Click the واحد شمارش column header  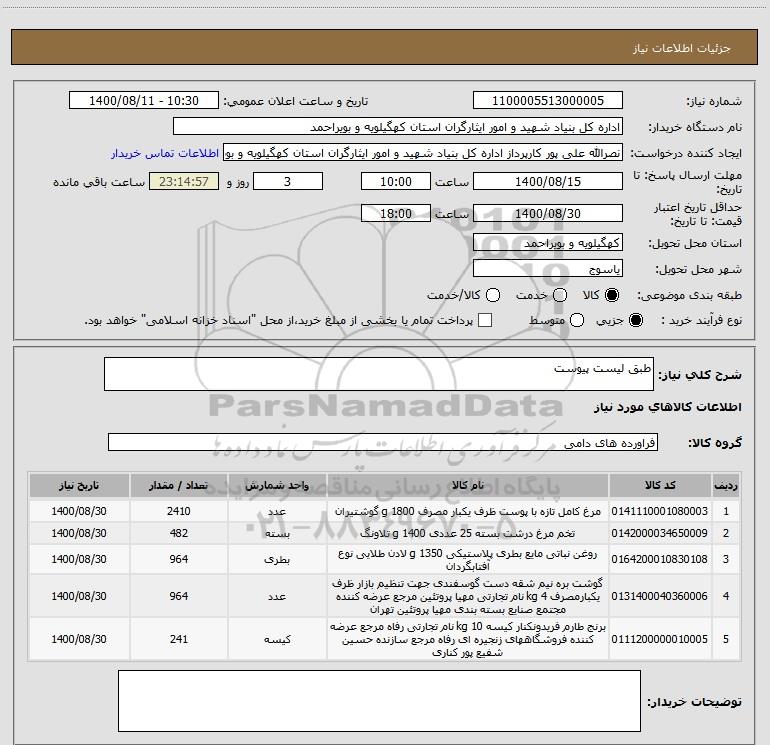click(x=277, y=485)
